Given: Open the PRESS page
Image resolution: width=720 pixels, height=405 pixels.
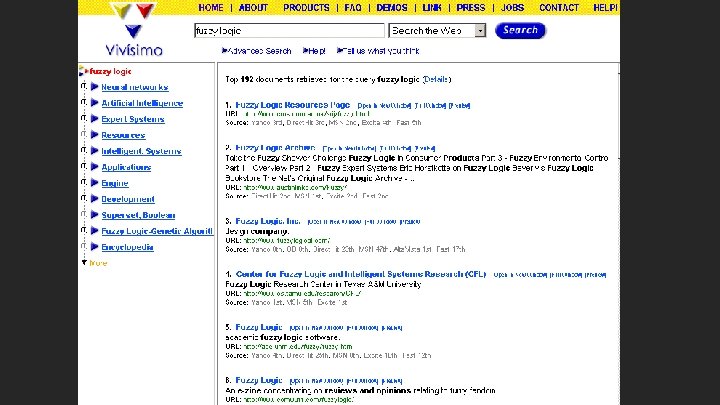Looking at the screenshot, I should [x=471, y=8].
